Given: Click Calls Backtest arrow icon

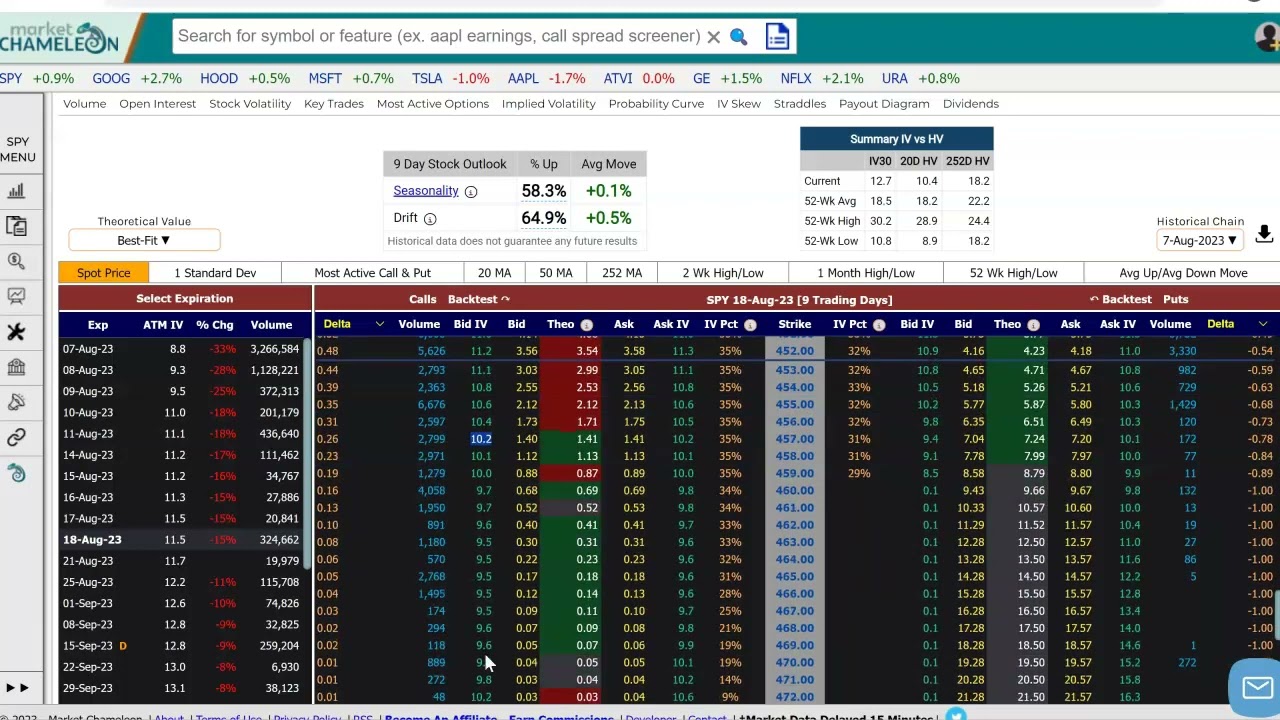Looking at the screenshot, I should click(505, 299).
